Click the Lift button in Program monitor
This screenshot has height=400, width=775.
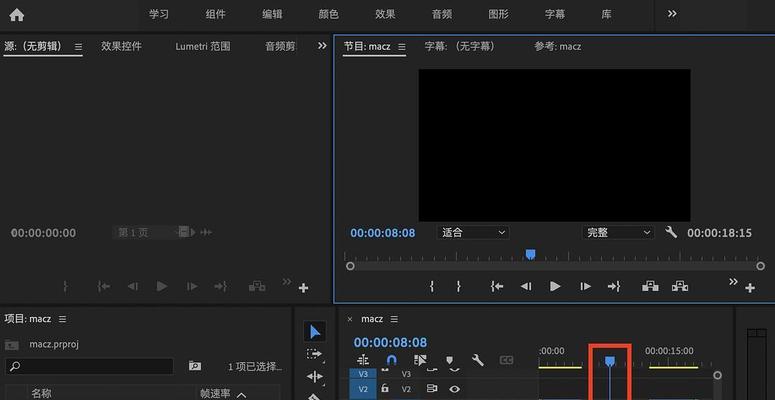click(x=650, y=286)
